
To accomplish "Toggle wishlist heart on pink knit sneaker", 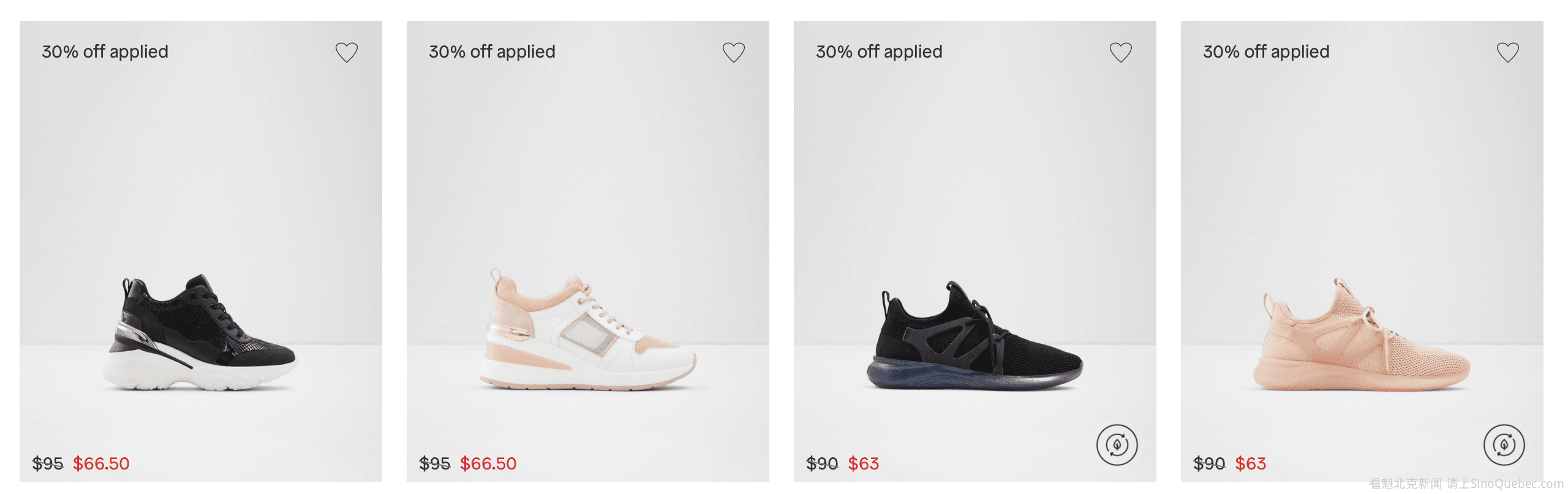I will pos(1507,52).
